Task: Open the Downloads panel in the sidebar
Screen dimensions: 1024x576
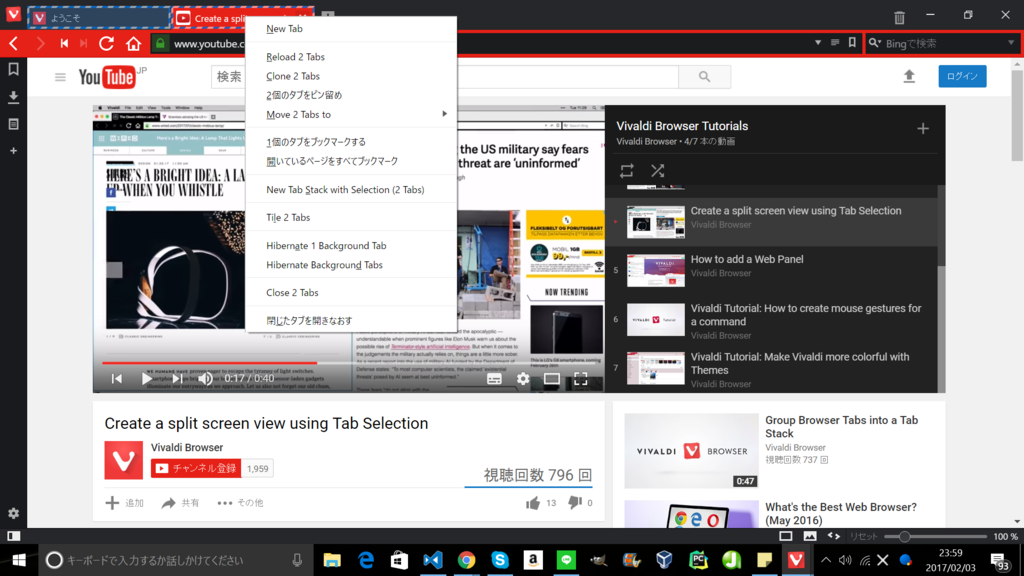Action: pos(13,97)
